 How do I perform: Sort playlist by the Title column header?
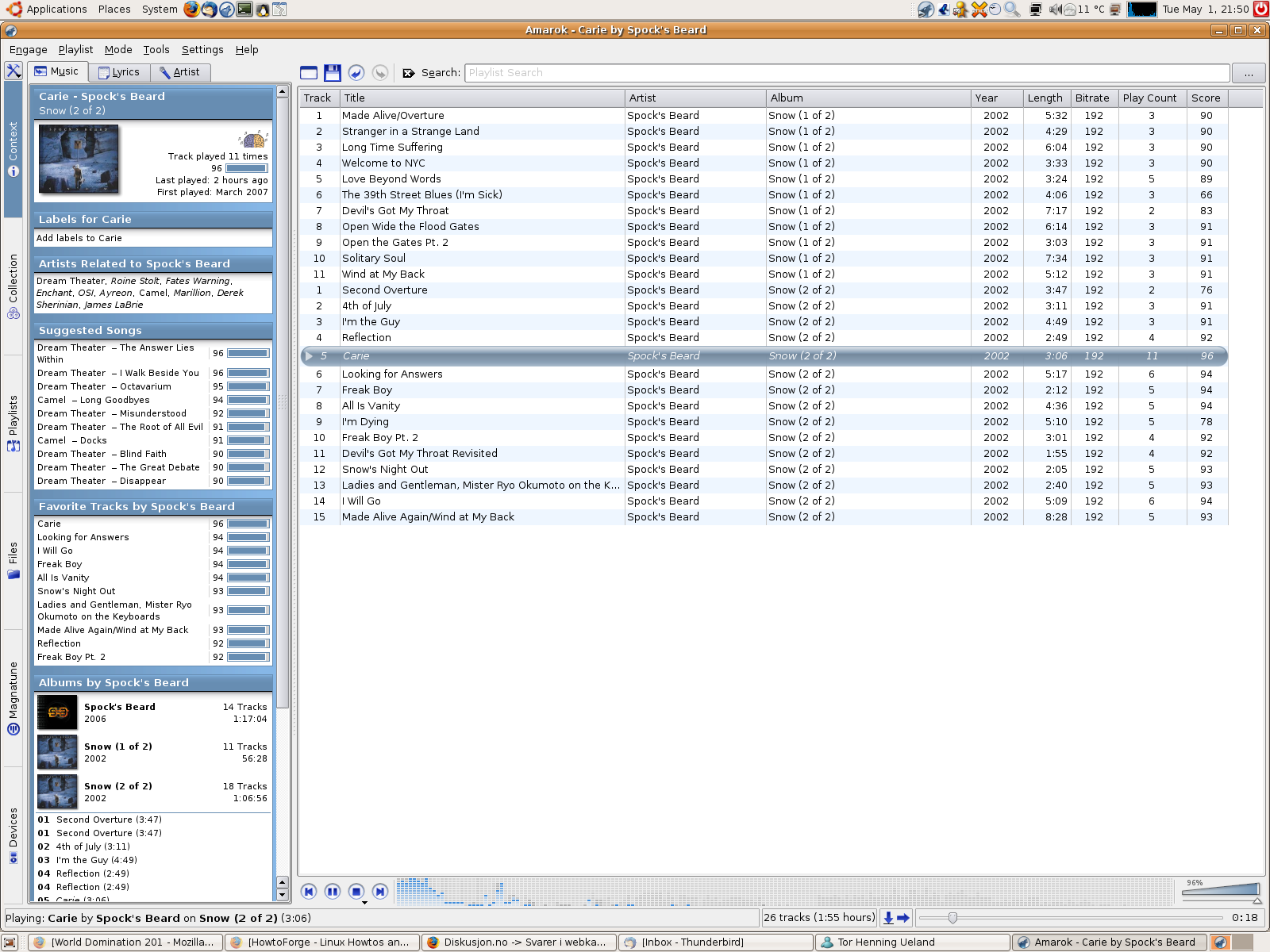point(483,98)
